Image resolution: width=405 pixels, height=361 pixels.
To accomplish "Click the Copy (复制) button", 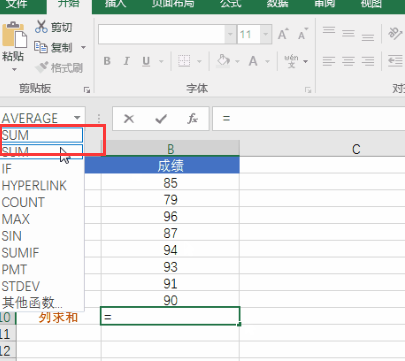I will 53,47.
